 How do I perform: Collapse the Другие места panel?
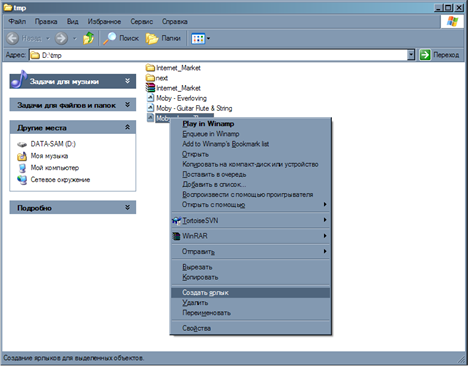point(127,127)
